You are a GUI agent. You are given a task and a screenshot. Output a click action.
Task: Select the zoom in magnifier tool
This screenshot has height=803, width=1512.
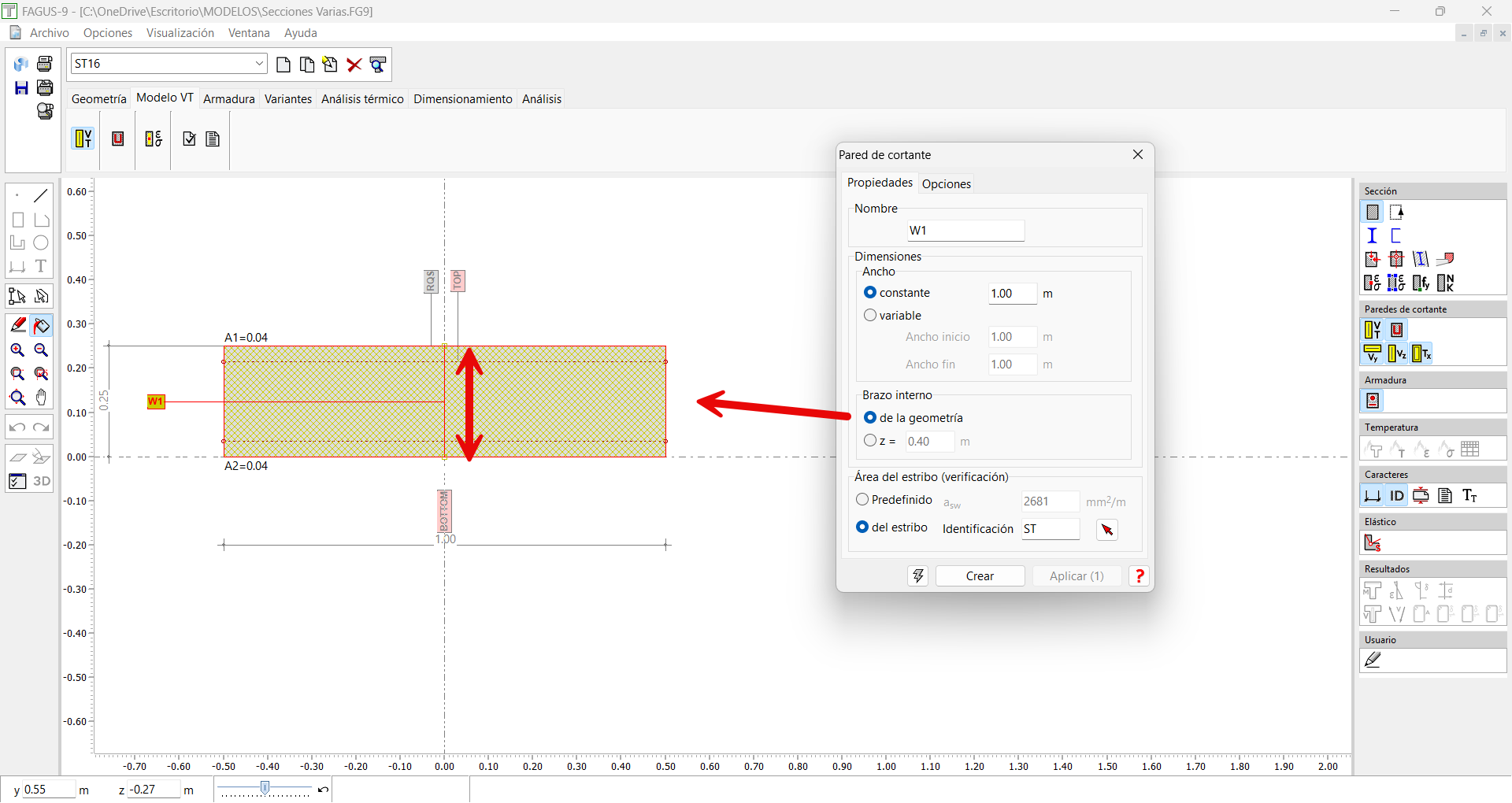(x=17, y=350)
